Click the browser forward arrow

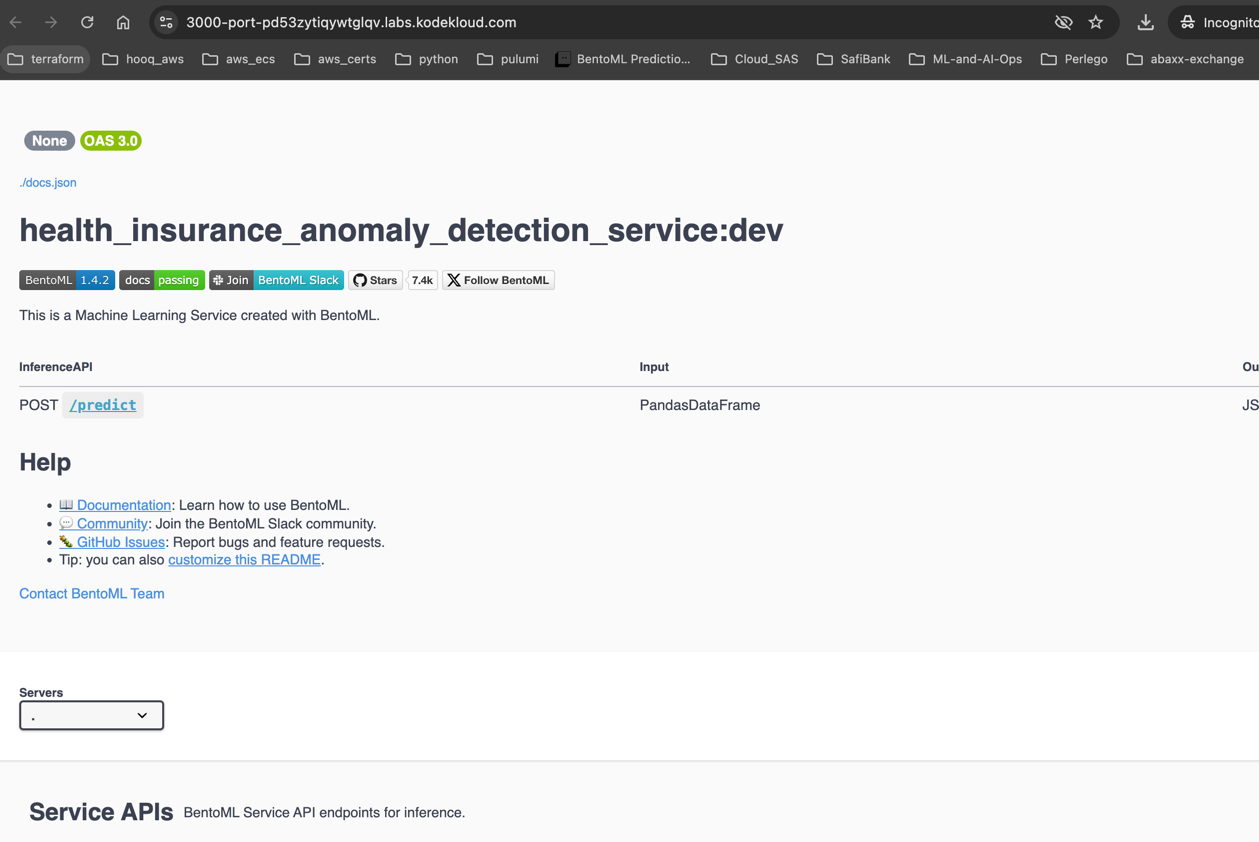pos(51,22)
